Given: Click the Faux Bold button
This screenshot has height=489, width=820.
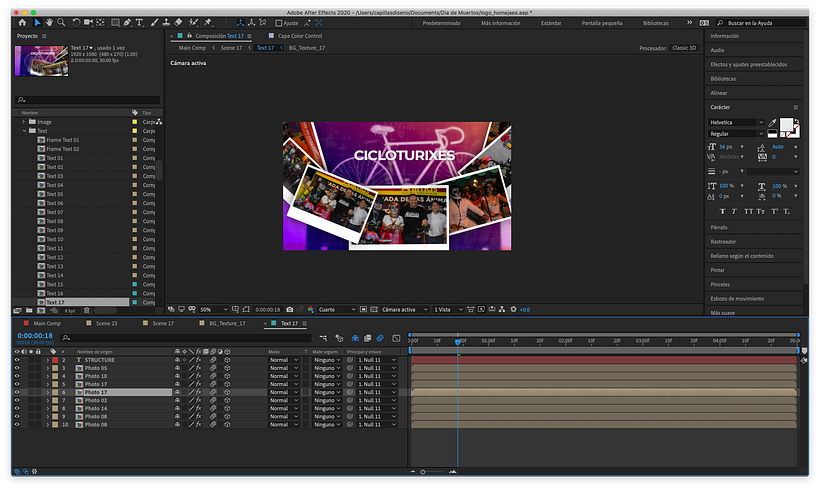Looking at the screenshot, I should click(x=722, y=211).
